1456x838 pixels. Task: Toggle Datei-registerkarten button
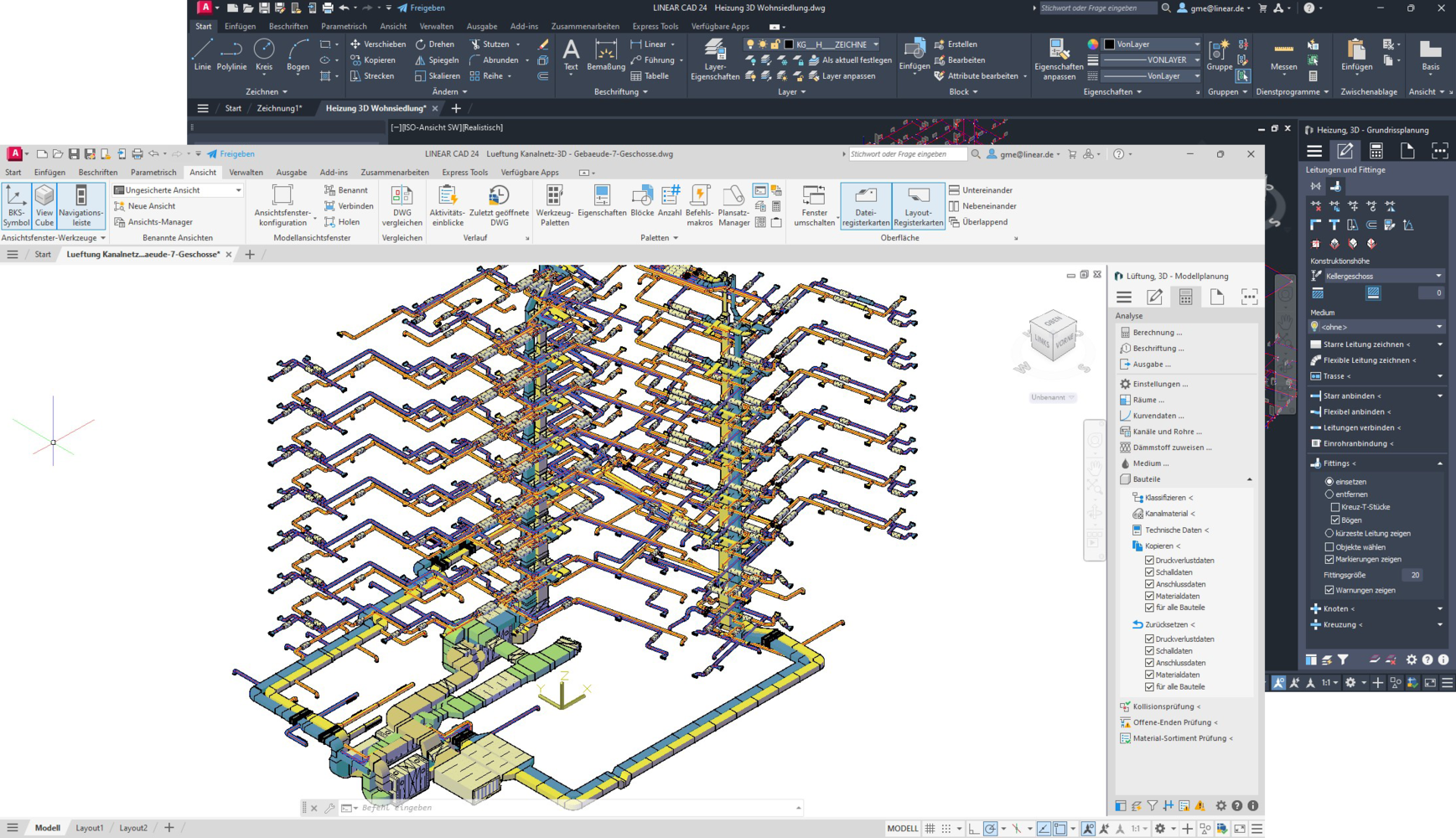(865, 206)
